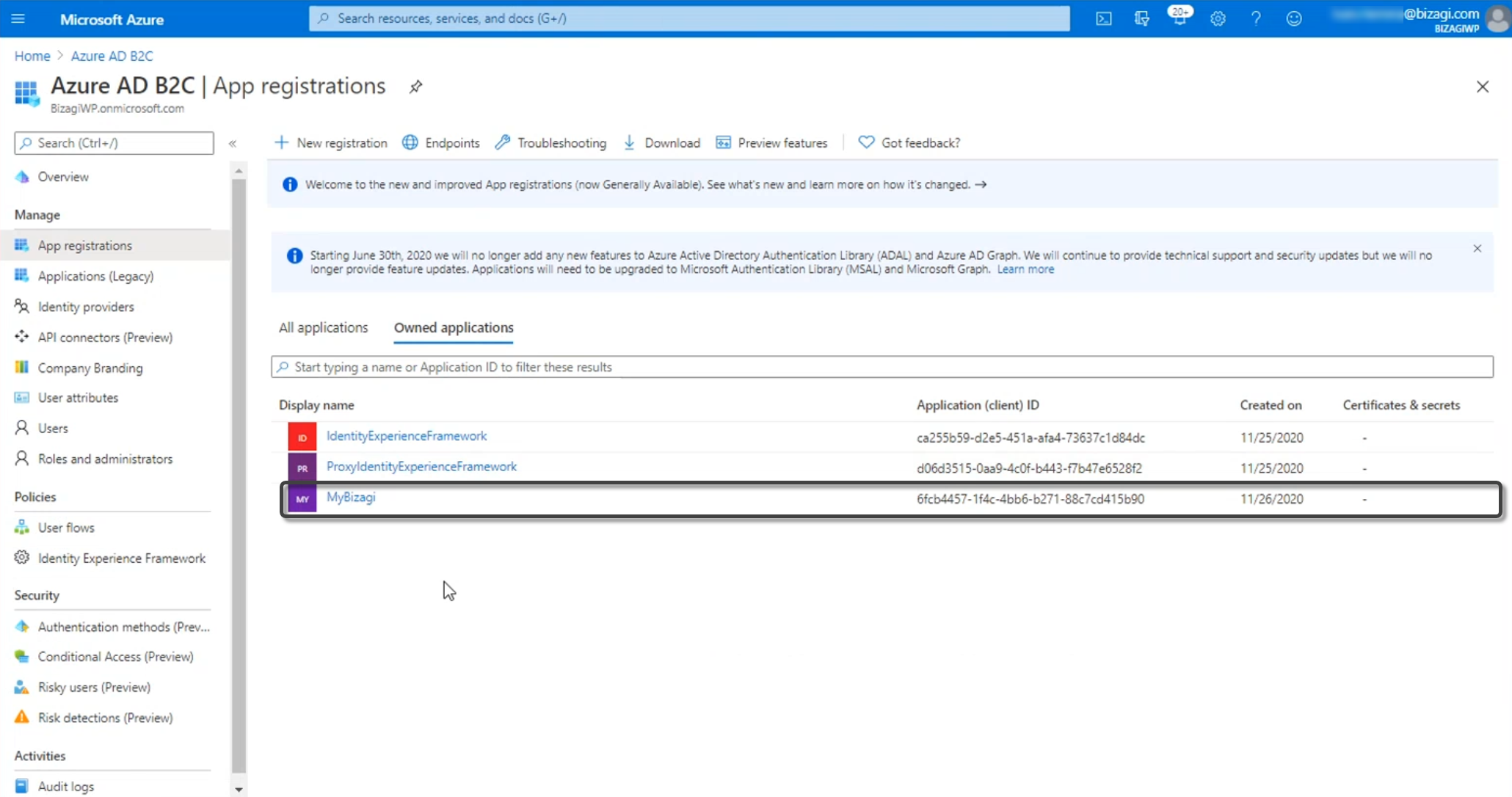Screen dimensions: 1512x797
Task: Open Directory and subscription filter icon
Action: pyautogui.click(x=1141, y=18)
